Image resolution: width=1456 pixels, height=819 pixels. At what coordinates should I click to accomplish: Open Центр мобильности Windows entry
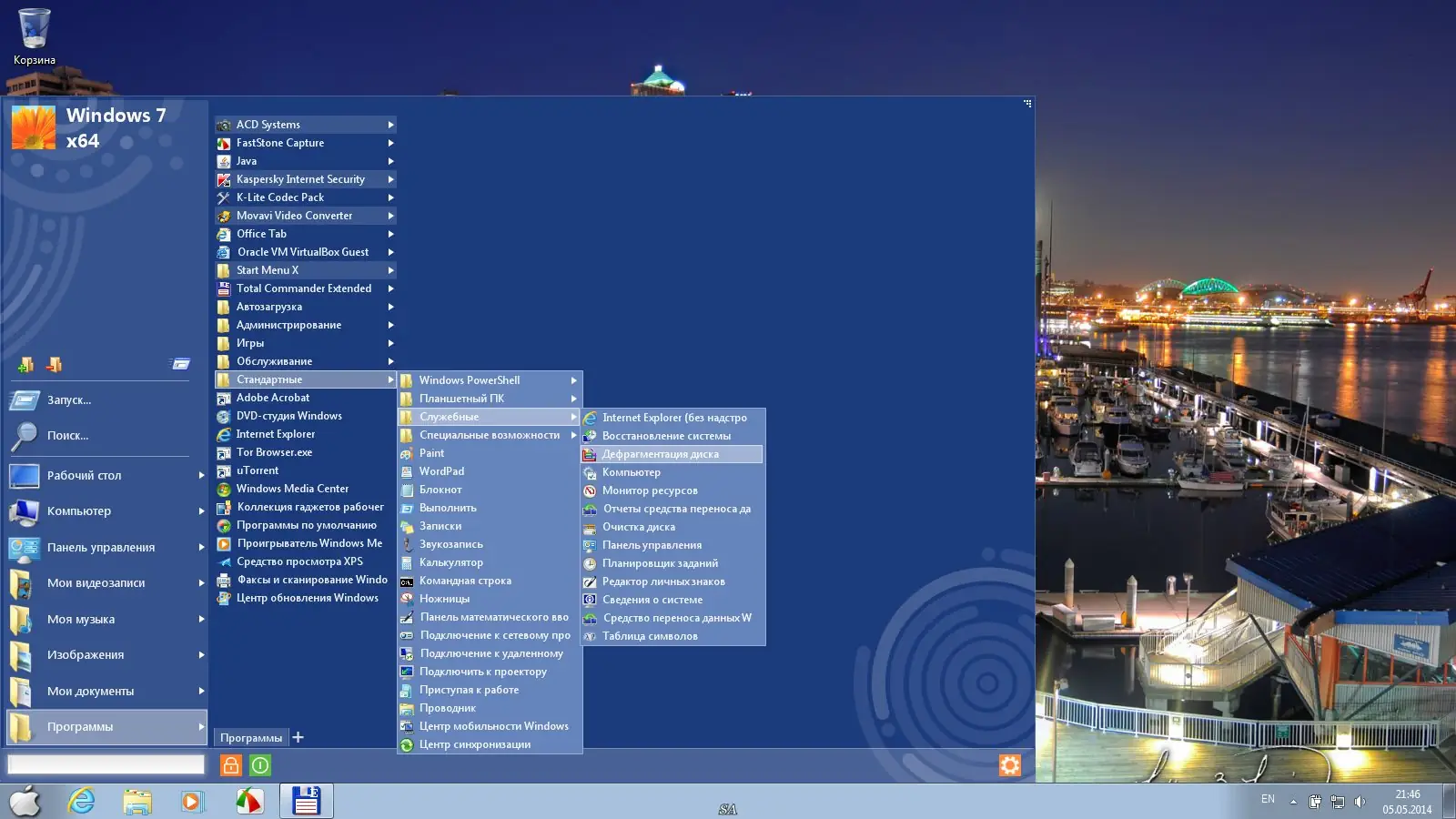(x=490, y=726)
